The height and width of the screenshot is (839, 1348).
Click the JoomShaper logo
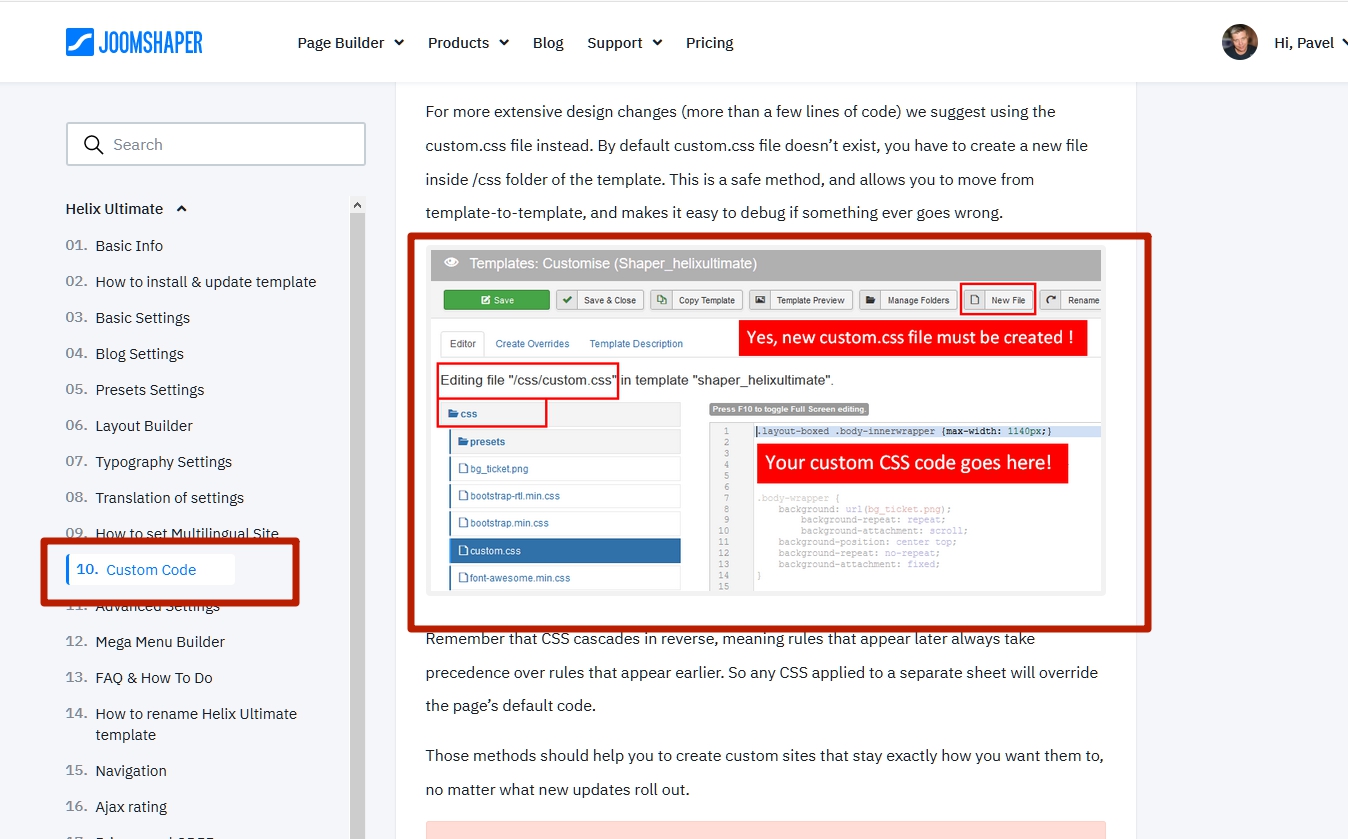(x=134, y=42)
